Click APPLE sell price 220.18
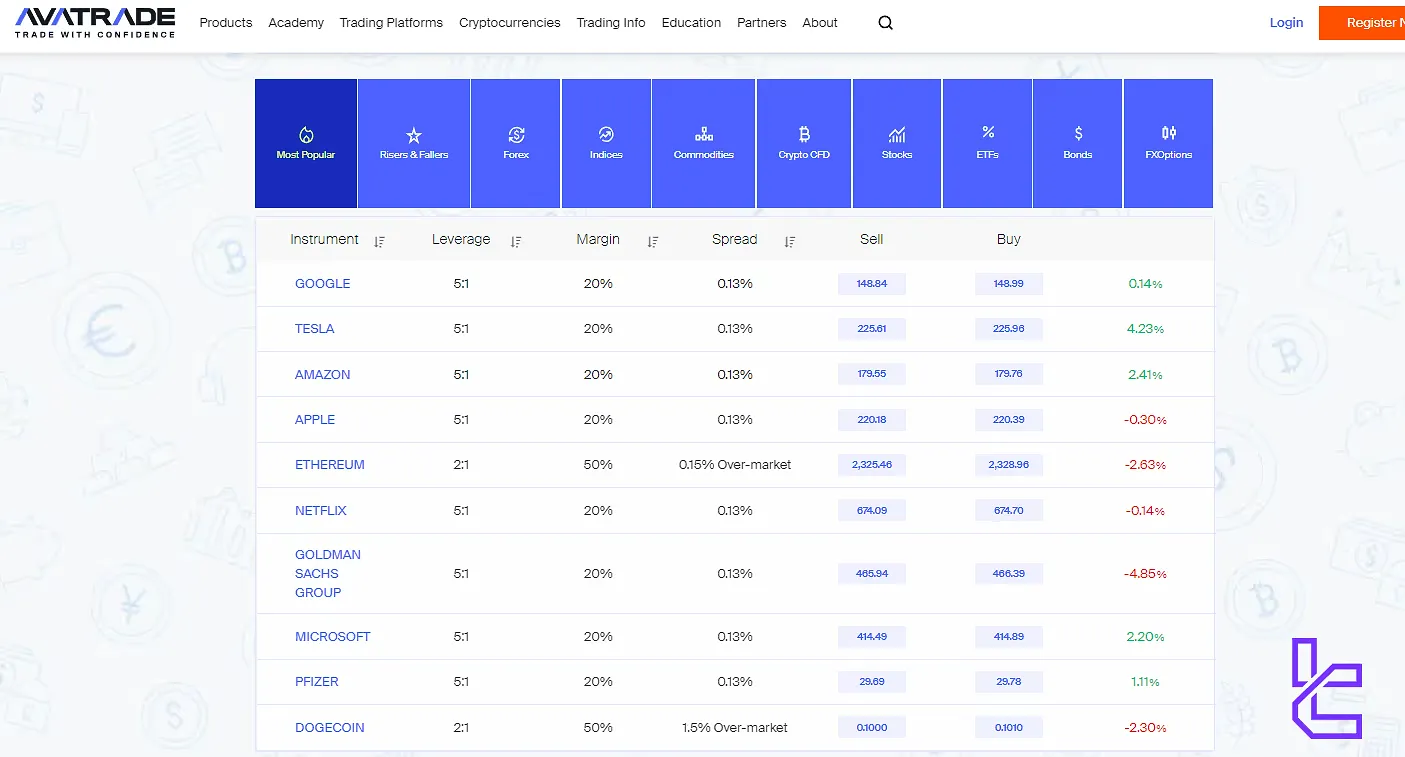The image size is (1405, 757). pyautogui.click(x=872, y=420)
